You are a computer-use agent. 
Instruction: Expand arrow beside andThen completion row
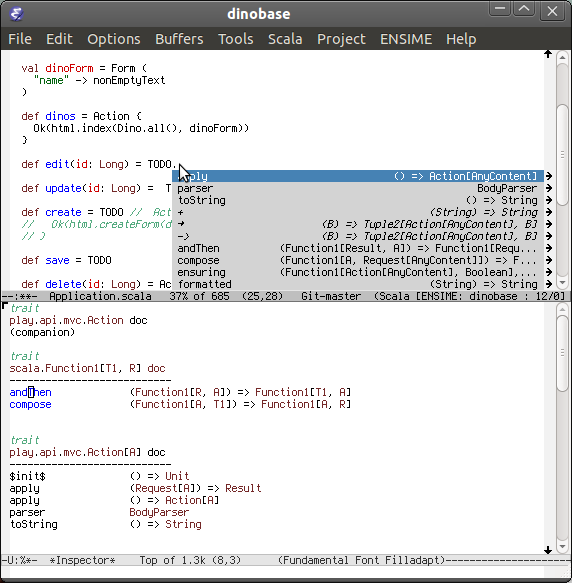[549, 248]
